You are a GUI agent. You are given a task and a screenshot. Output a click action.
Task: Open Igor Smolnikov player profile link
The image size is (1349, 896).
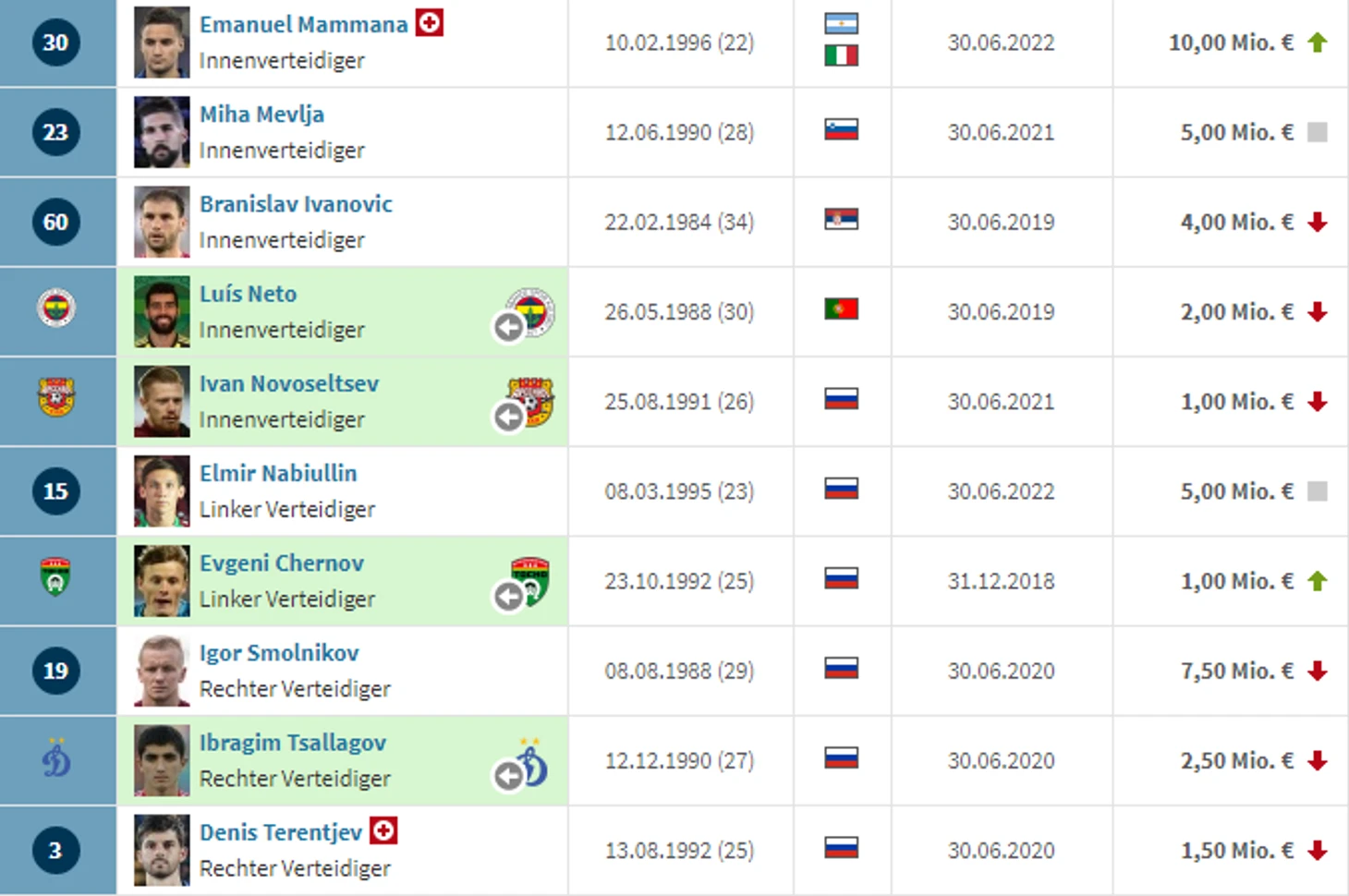pos(279,653)
